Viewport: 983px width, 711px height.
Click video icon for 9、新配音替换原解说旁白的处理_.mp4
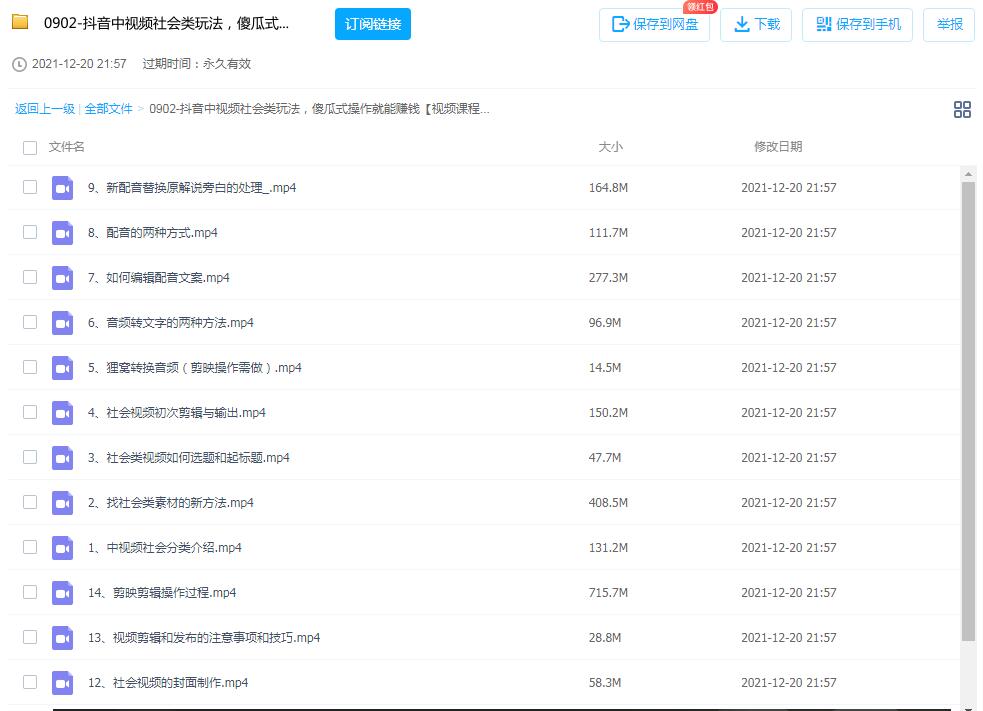click(62, 187)
